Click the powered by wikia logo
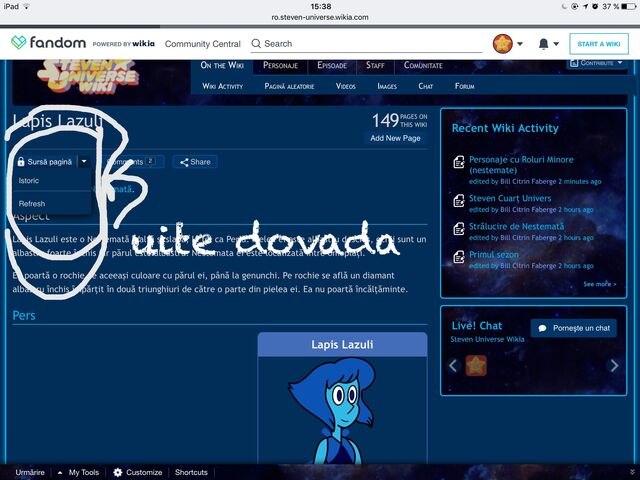This screenshot has width=640, height=480. pyautogui.click(x=124, y=44)
